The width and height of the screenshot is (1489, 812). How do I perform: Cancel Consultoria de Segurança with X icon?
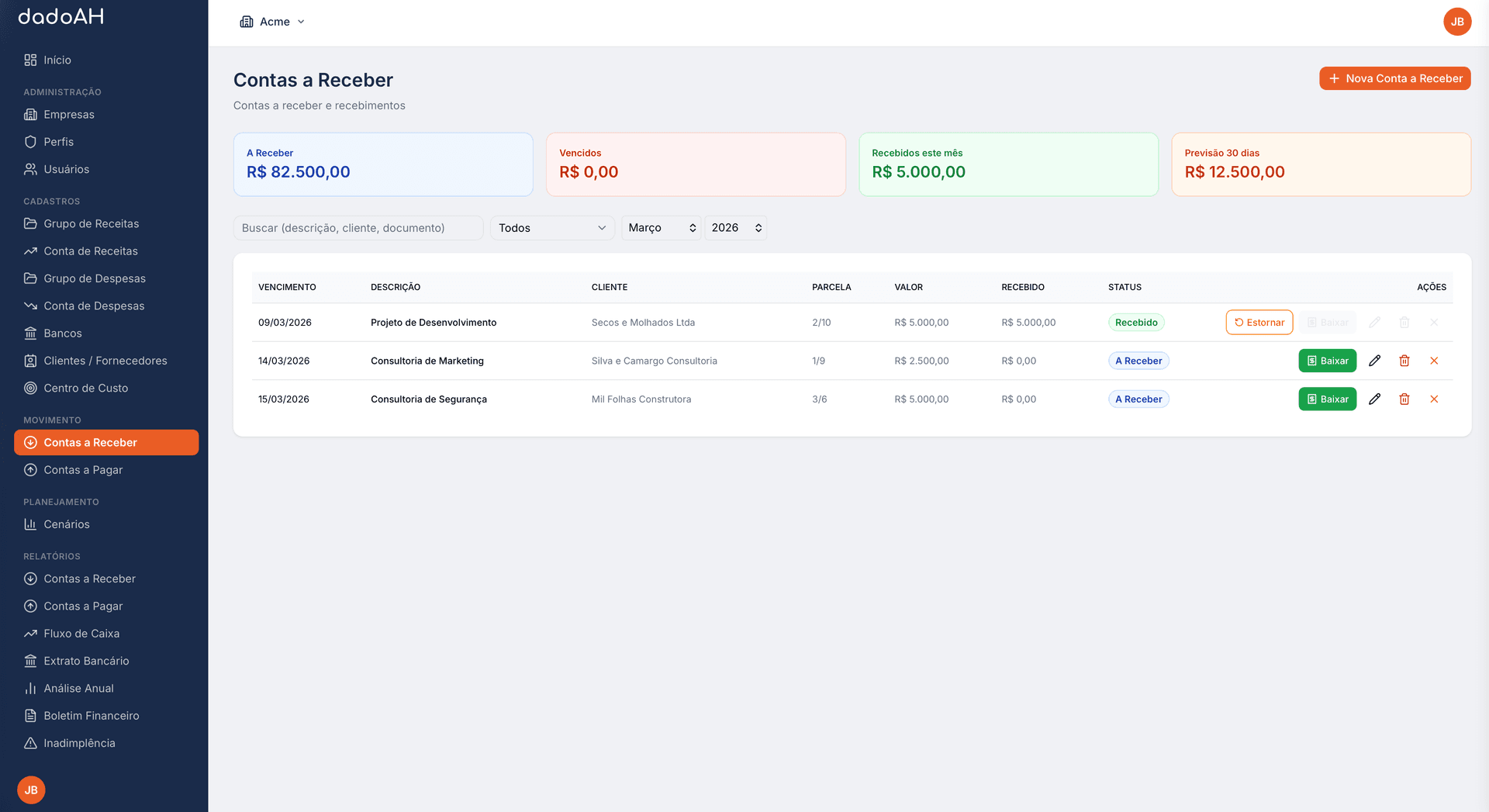pyautogui.click(x=1433, y=399)
